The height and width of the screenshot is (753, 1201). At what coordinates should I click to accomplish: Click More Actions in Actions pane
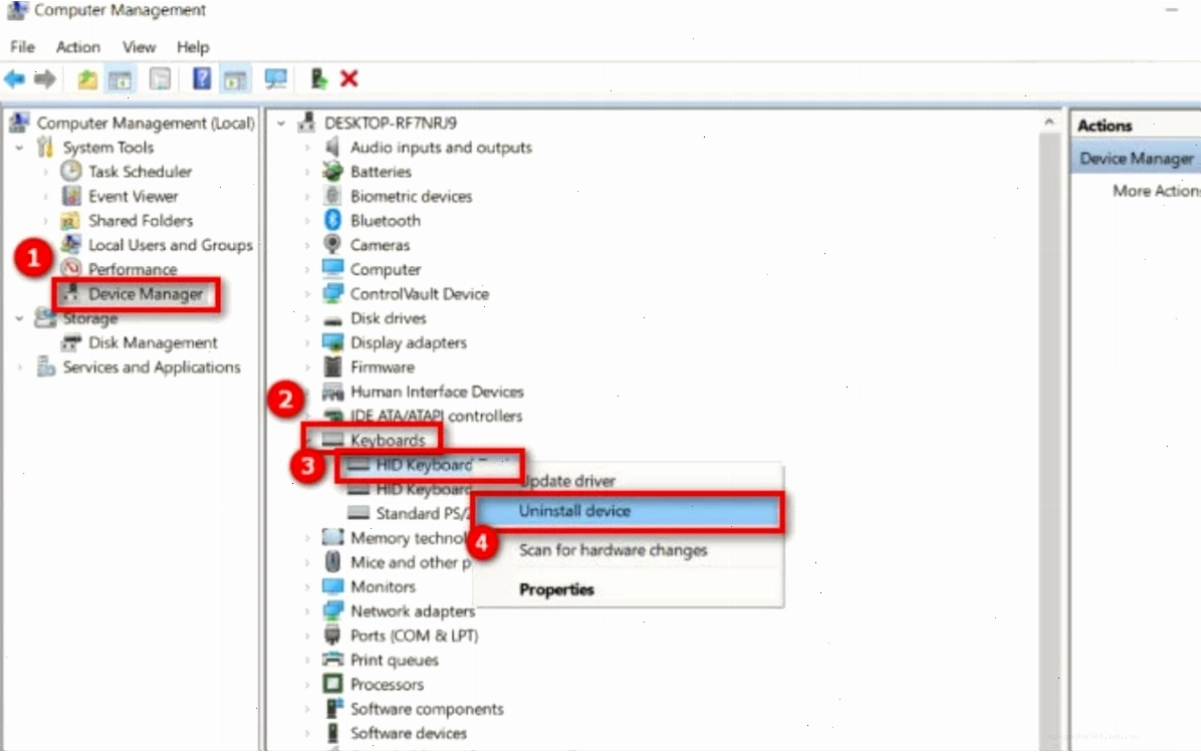tap(1156, 191)
